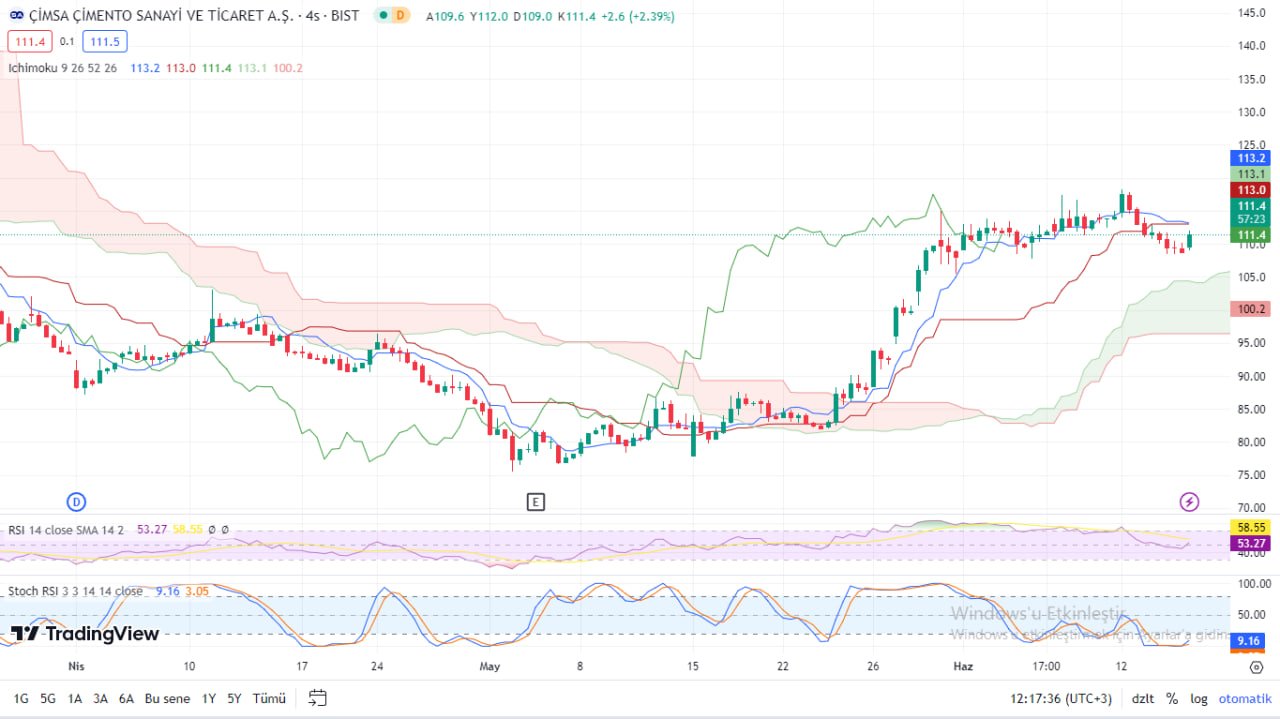Click the 0.1 spread value

(x=67, y=41)
